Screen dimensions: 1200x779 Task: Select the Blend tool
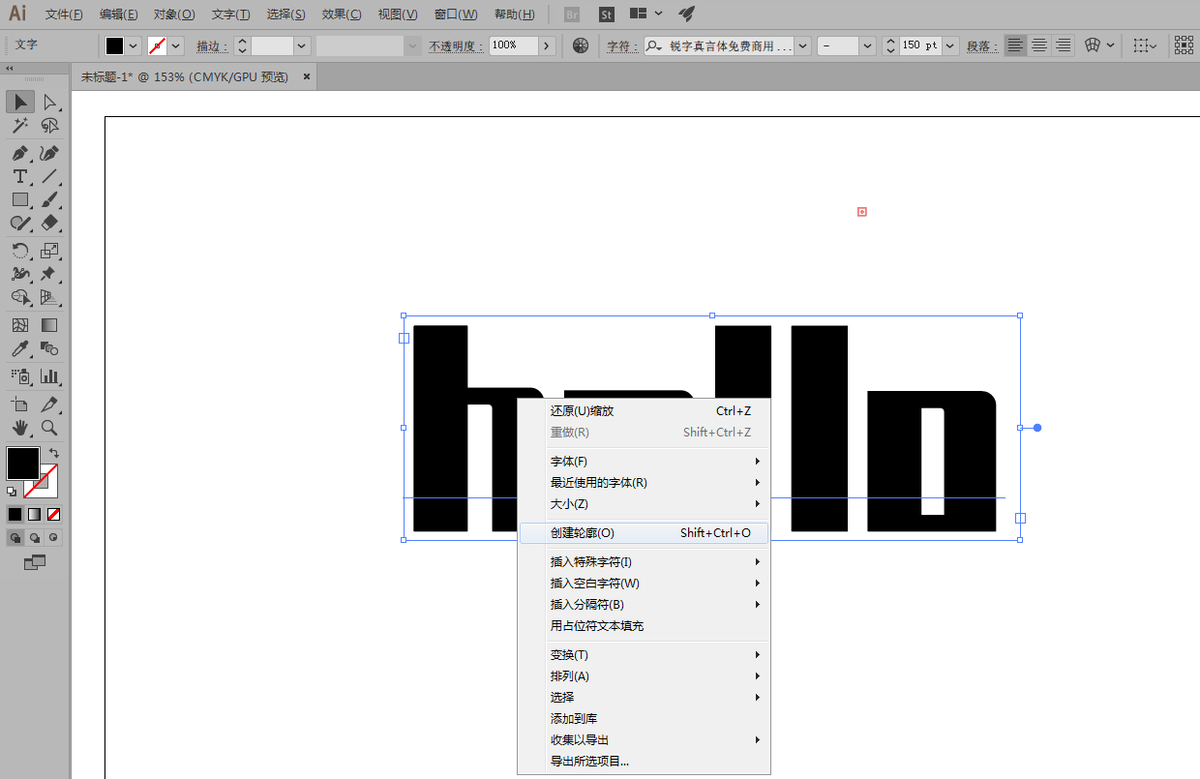click(x=49, y=349)
